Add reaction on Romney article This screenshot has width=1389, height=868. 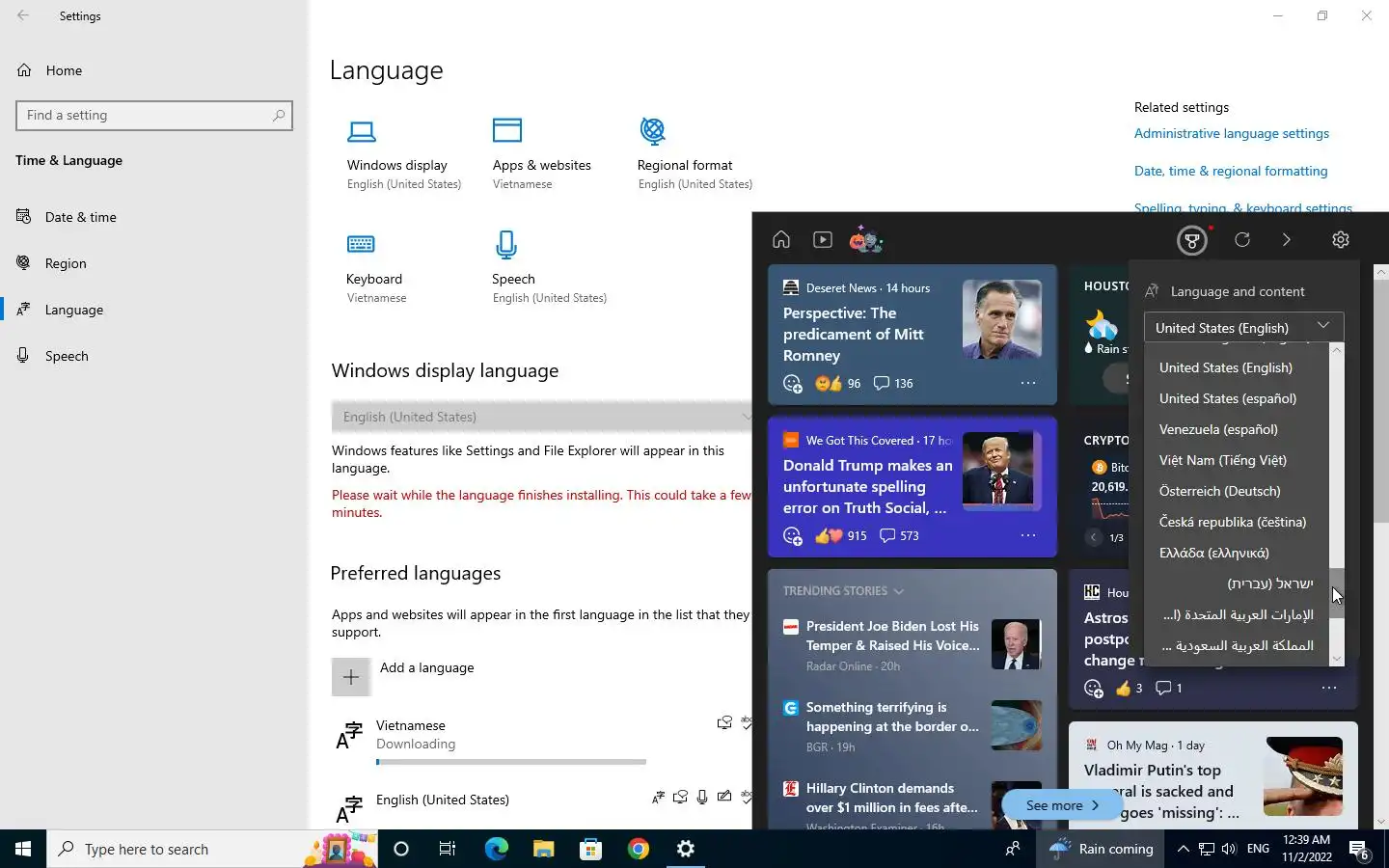pos(793,384)
